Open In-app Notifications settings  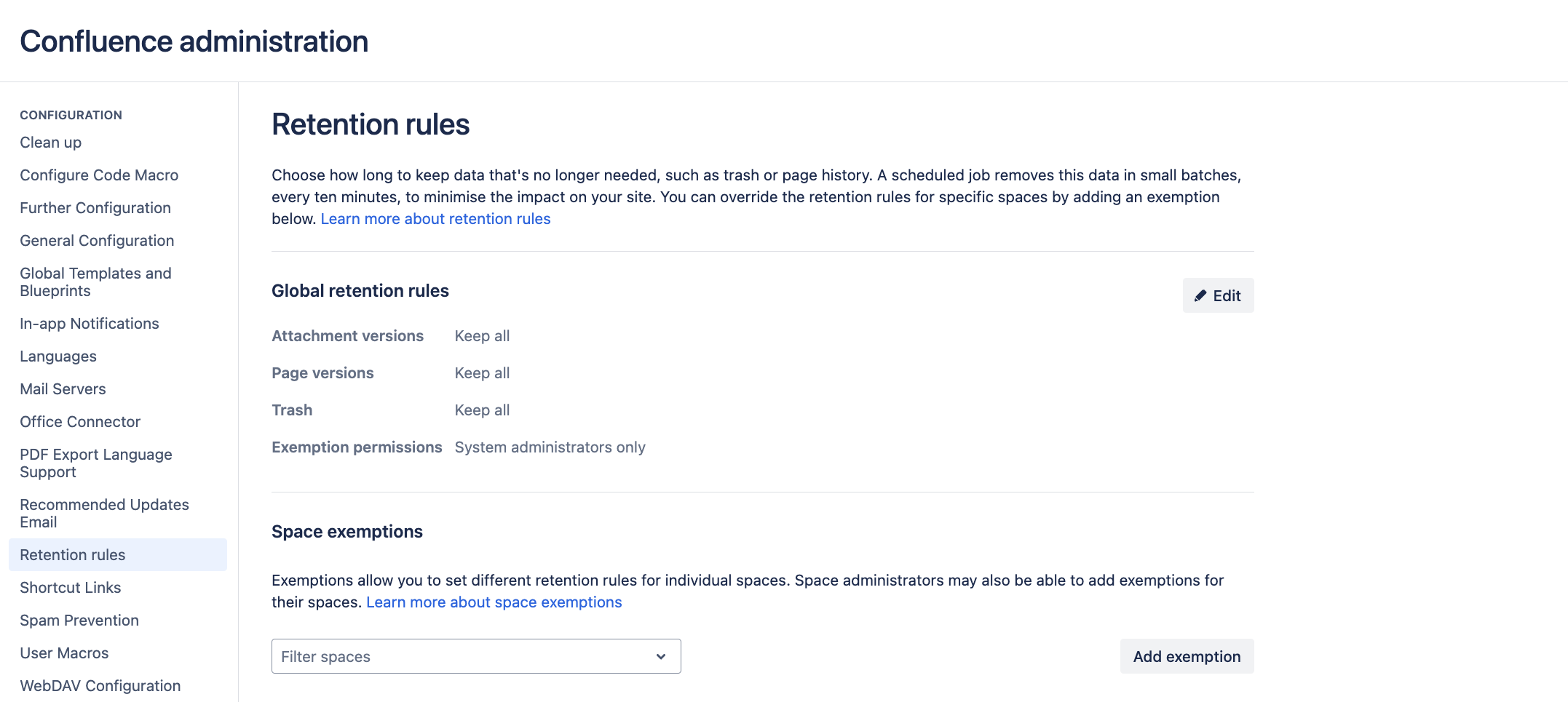coord(90,323)
